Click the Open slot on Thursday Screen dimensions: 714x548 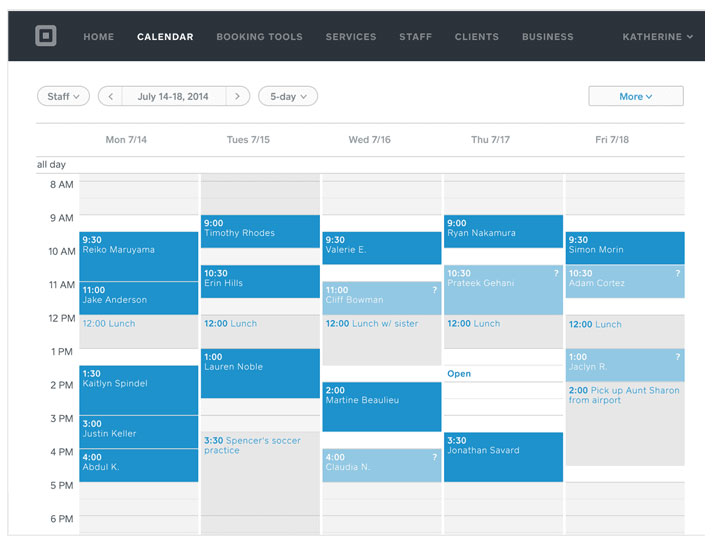pos(459,374)
